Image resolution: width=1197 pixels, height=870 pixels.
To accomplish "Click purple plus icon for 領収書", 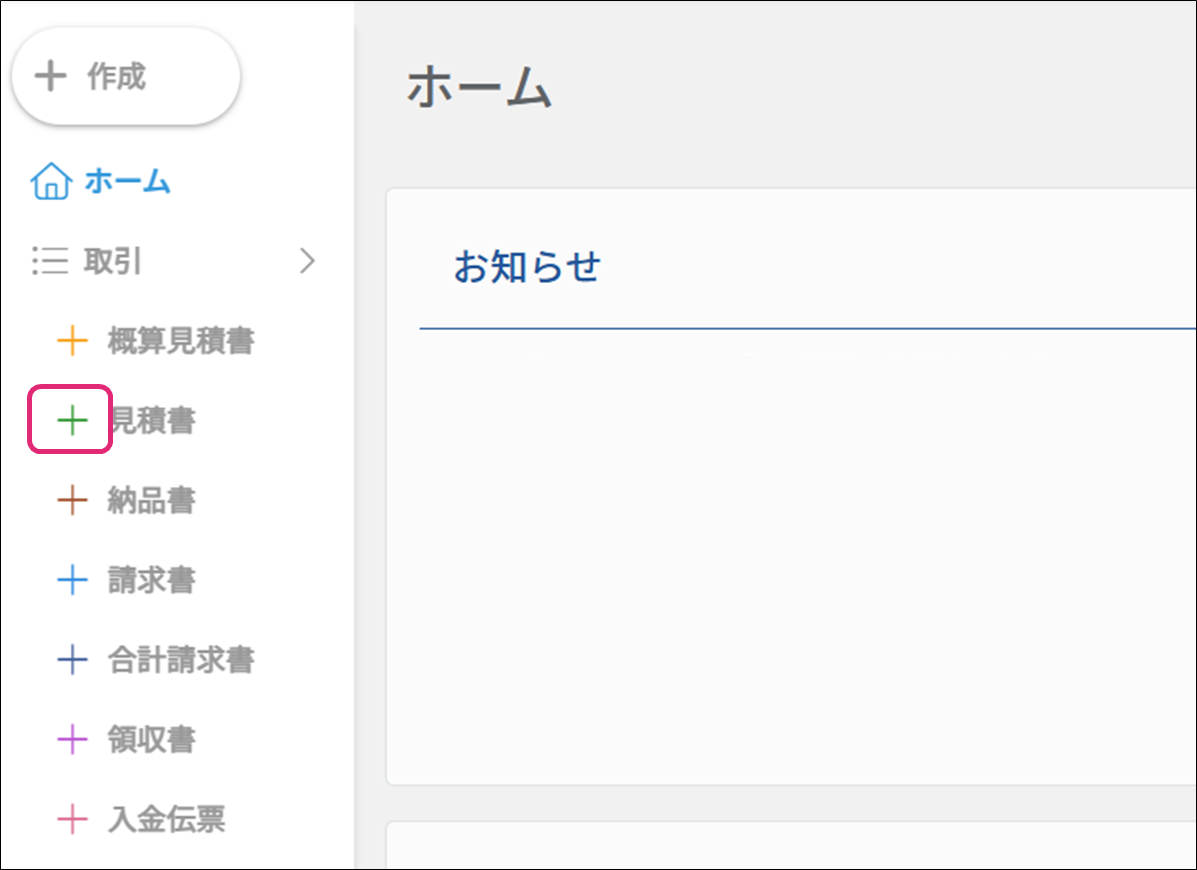I will click(72, 740).
